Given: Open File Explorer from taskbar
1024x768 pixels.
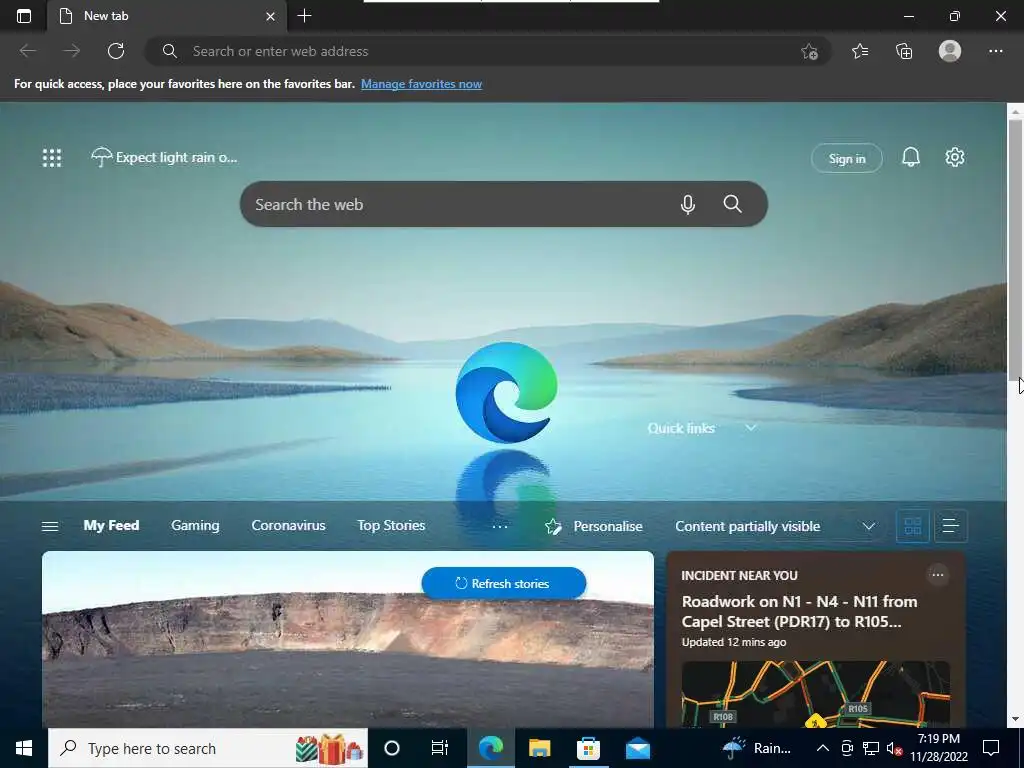Looking at the screenshot, I should coord(539,748).
